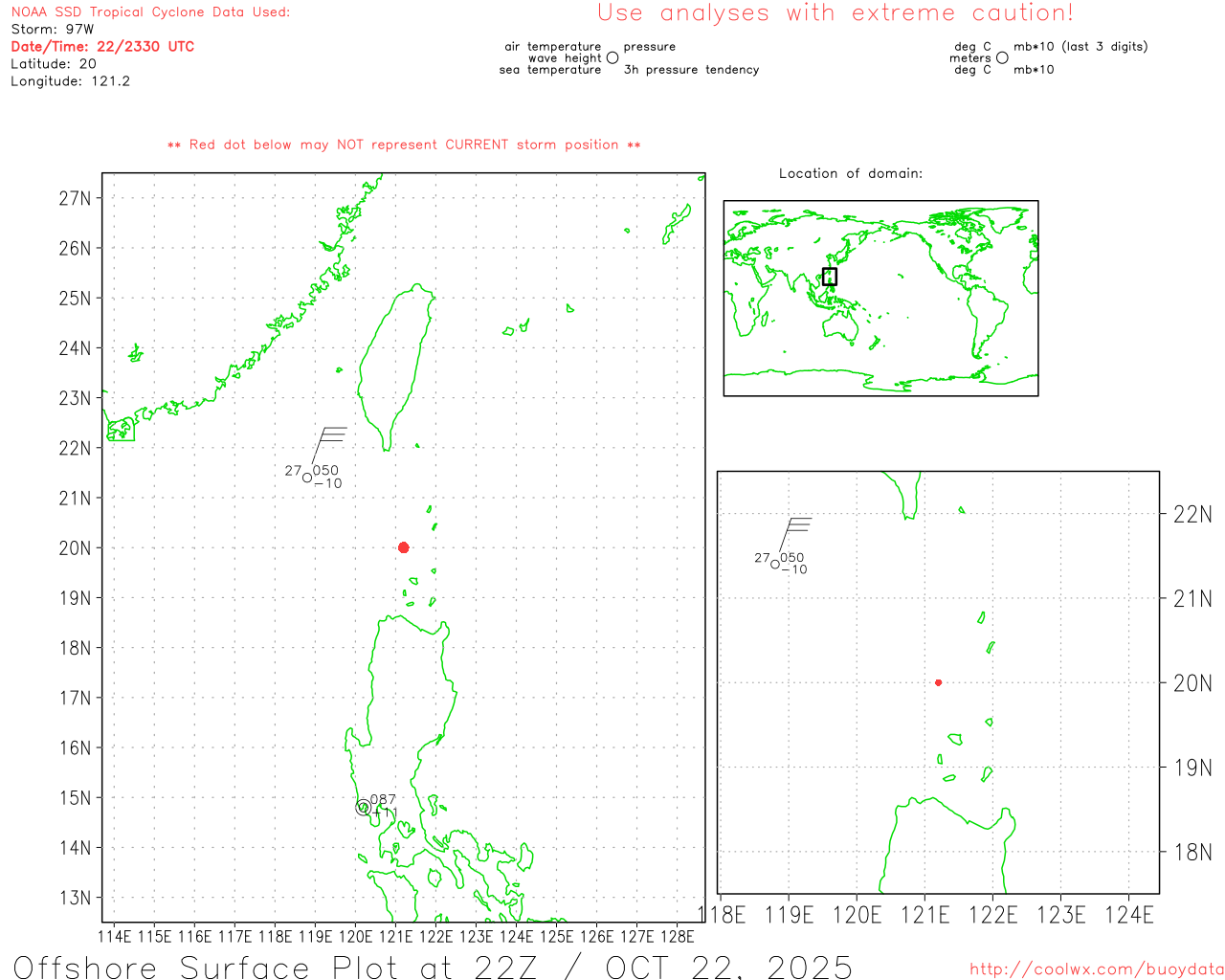
Task: Click the black domain box on the world map
Action: click(x=830, y=277)
